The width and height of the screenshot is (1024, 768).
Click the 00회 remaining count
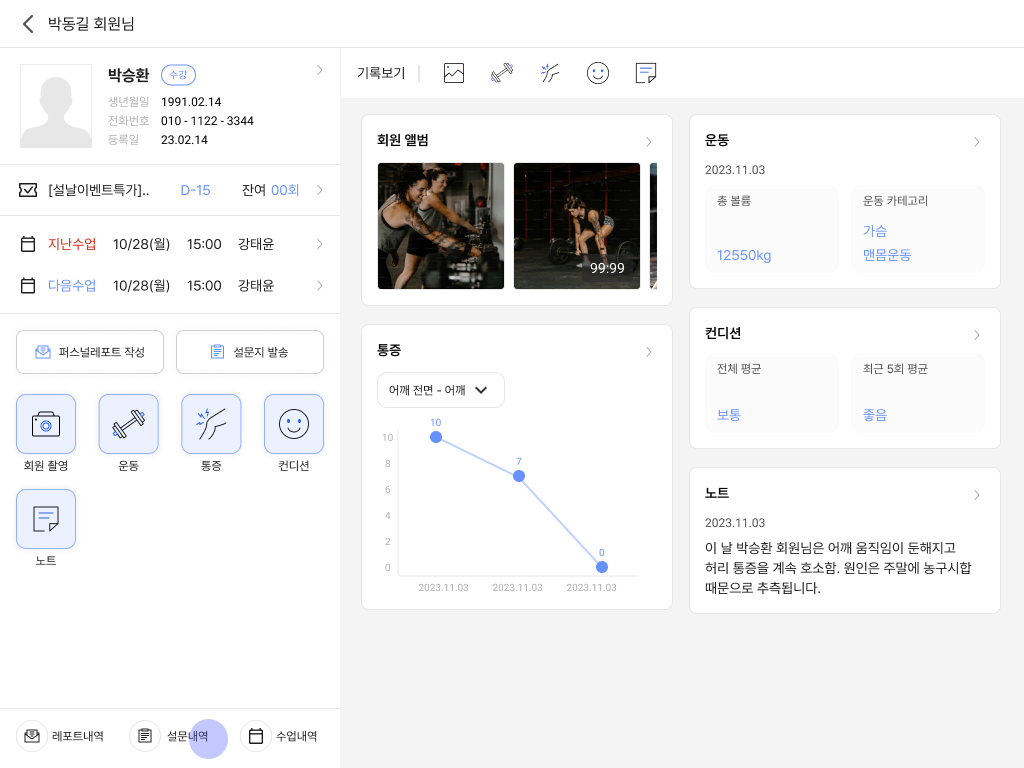point(285,190)
